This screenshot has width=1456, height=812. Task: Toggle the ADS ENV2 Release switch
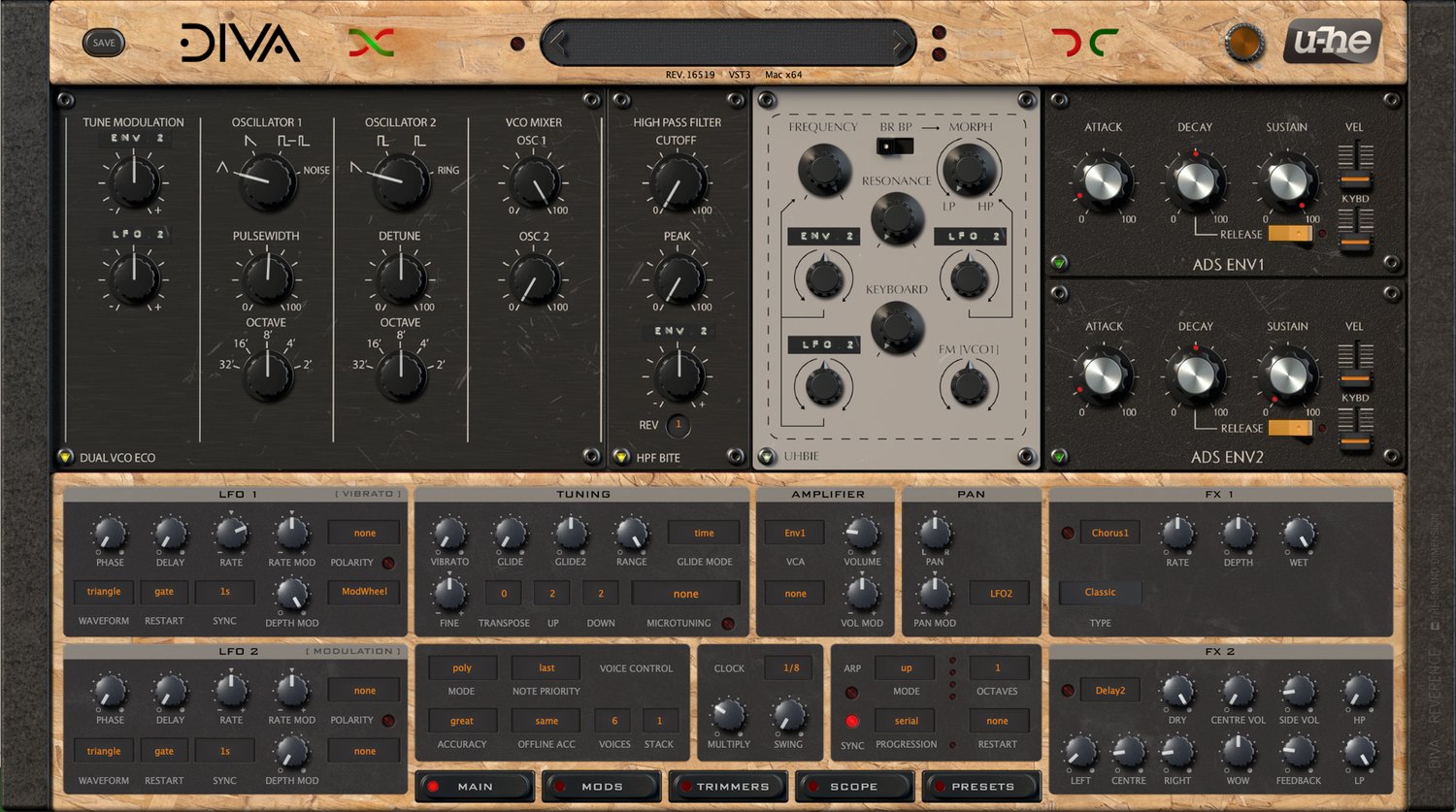pos(1290,428)
